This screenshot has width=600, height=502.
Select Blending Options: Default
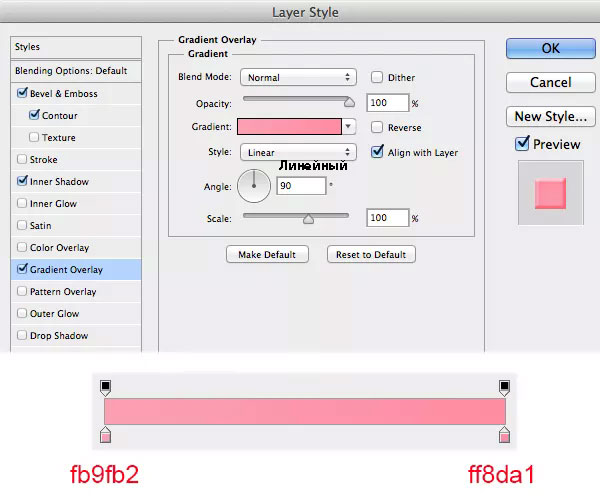(x=76, y=71)
